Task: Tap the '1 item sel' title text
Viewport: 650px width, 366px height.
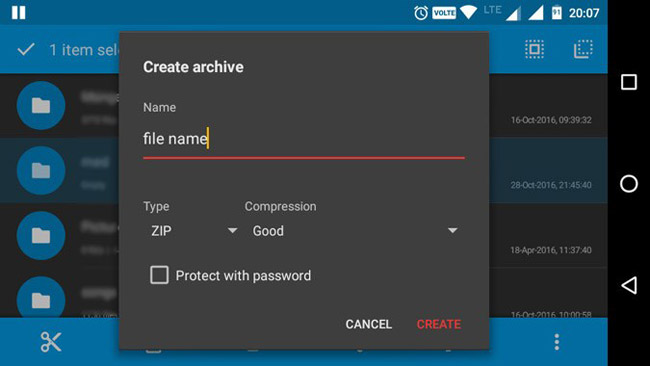Action: (84, 50)
